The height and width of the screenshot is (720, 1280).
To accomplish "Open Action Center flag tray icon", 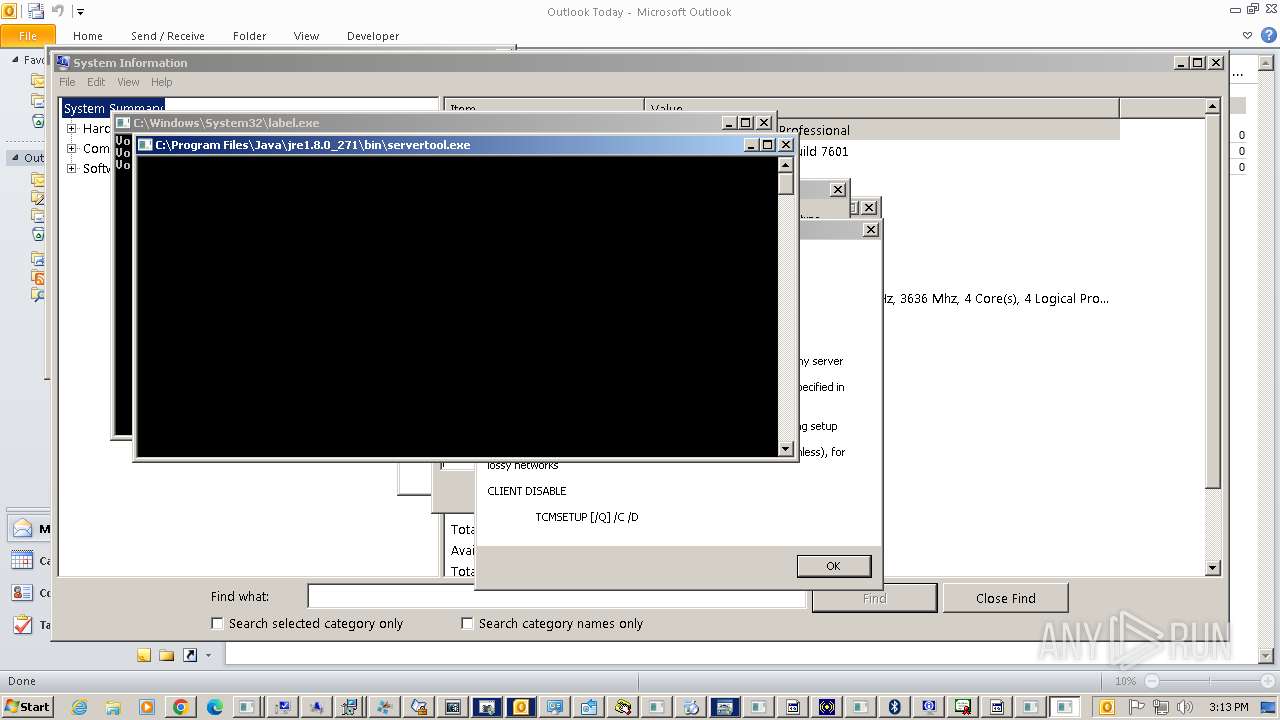I will 1137,707.
